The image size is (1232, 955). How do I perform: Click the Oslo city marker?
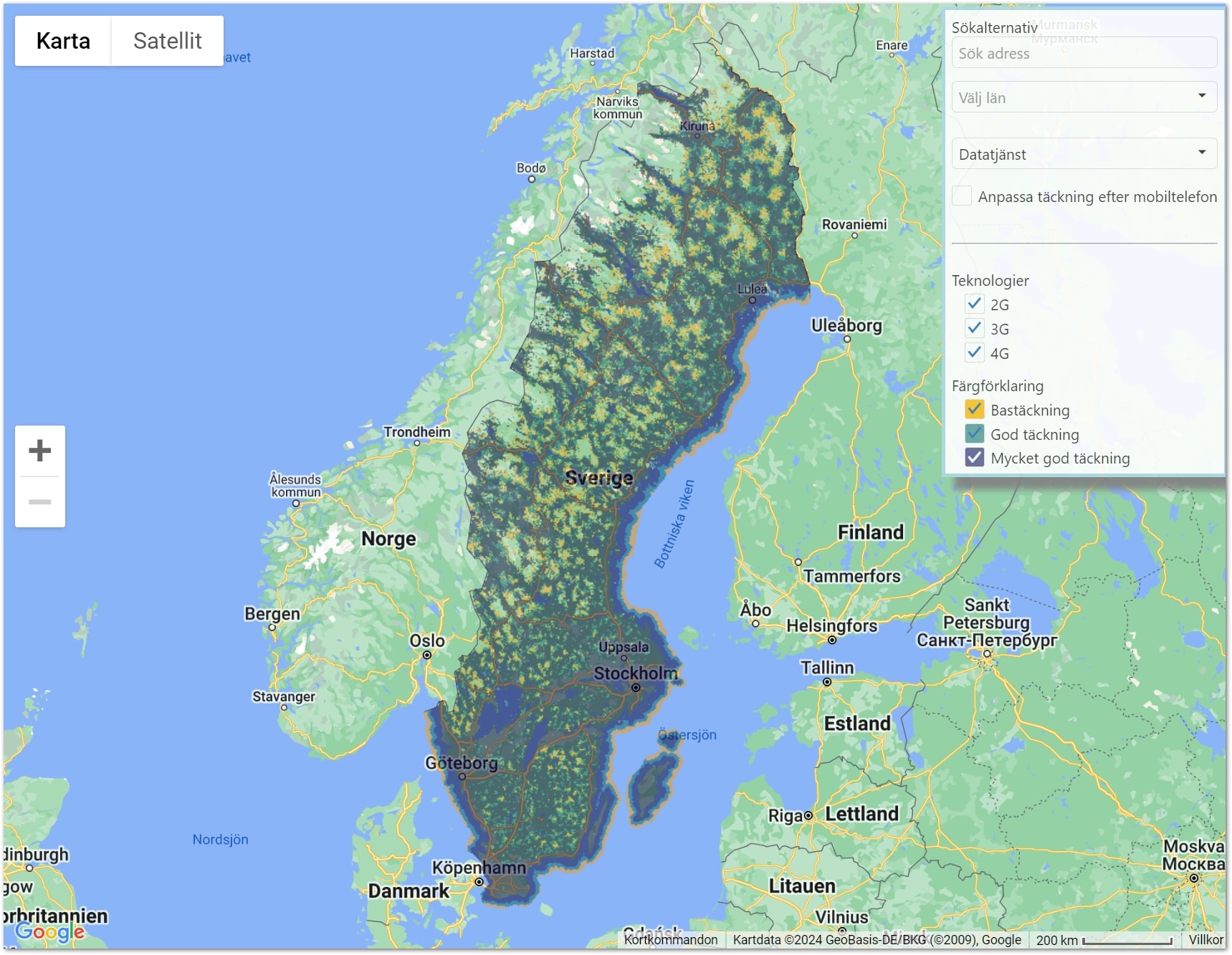pos(427,655)
